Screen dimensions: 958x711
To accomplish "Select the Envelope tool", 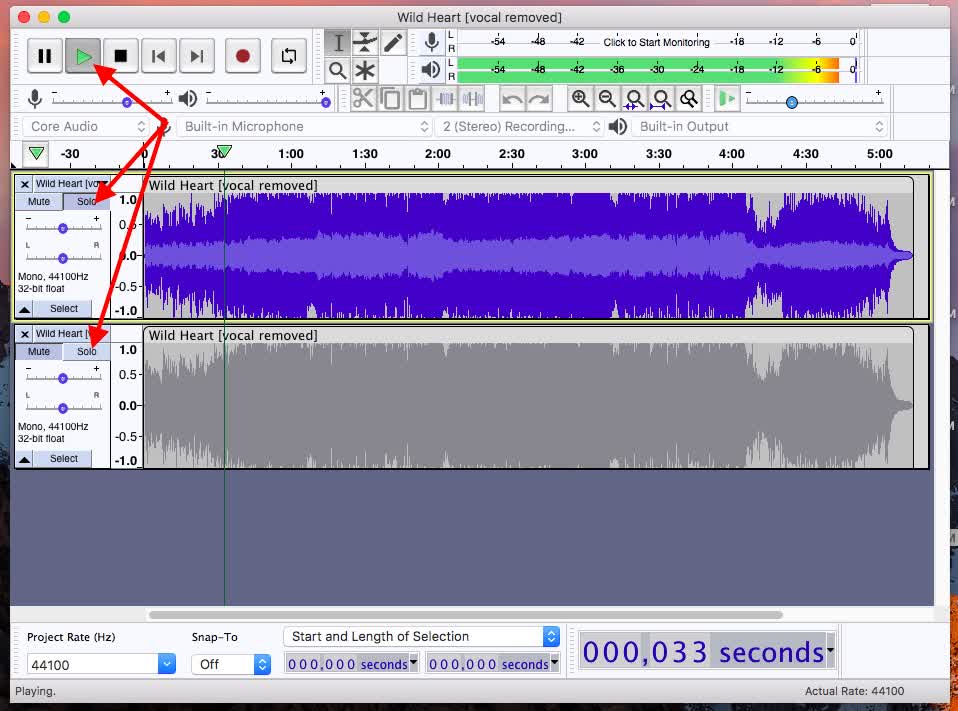I will [x=365, y=42].
